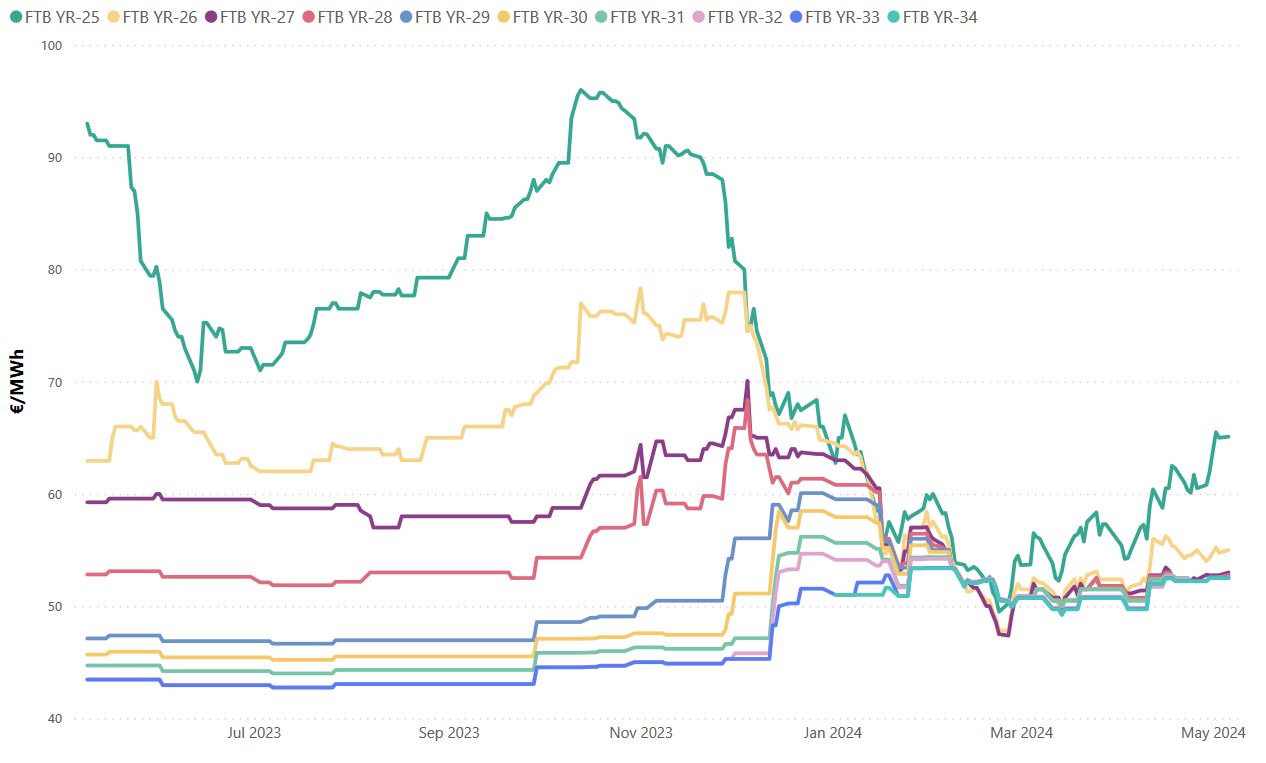The image size is (1266, 763).
Task: Select the FTB YR-34 legend label
Action: click(940, 17)
